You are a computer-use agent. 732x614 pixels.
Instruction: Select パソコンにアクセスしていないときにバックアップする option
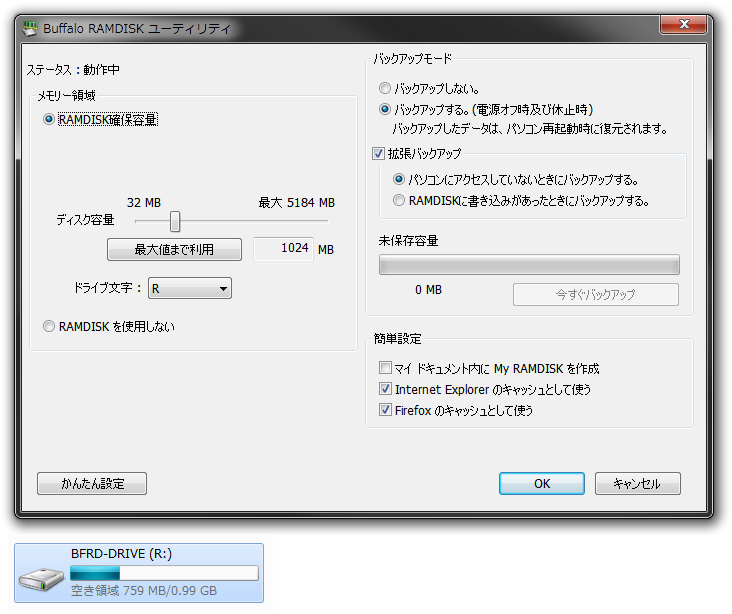[x=399, y=179]
